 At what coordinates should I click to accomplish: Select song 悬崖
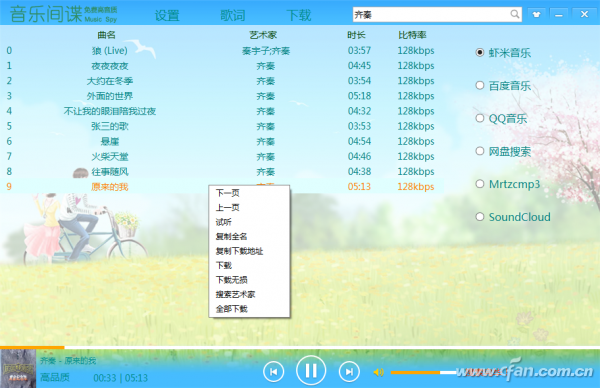click(x=109, y=141)
